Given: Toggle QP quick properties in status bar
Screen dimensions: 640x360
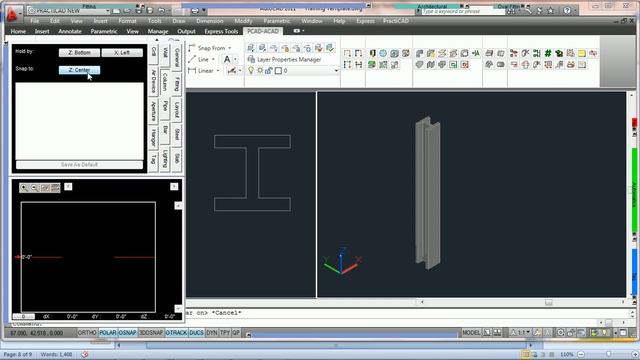Looking at the screenshot, I should 236,333.
